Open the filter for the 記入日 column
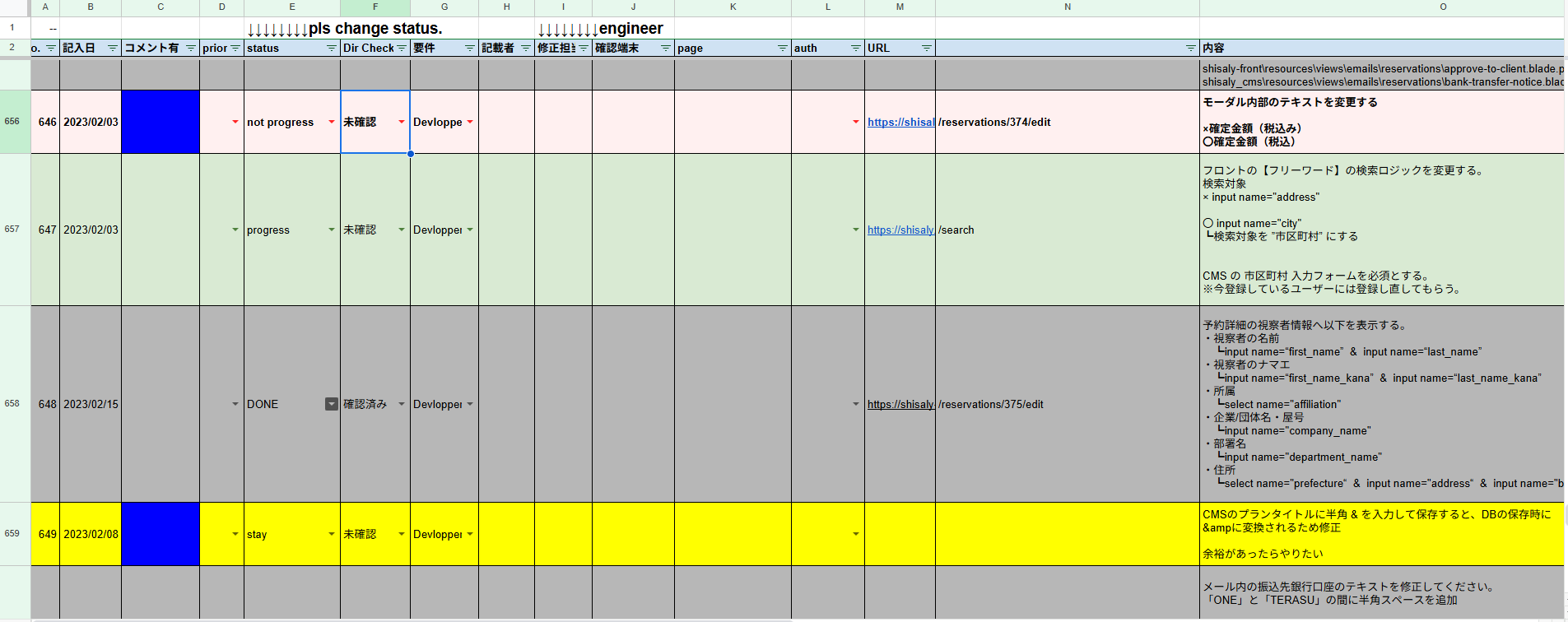The height and width of the screenshot is (622, 1568). click(113, 49)
